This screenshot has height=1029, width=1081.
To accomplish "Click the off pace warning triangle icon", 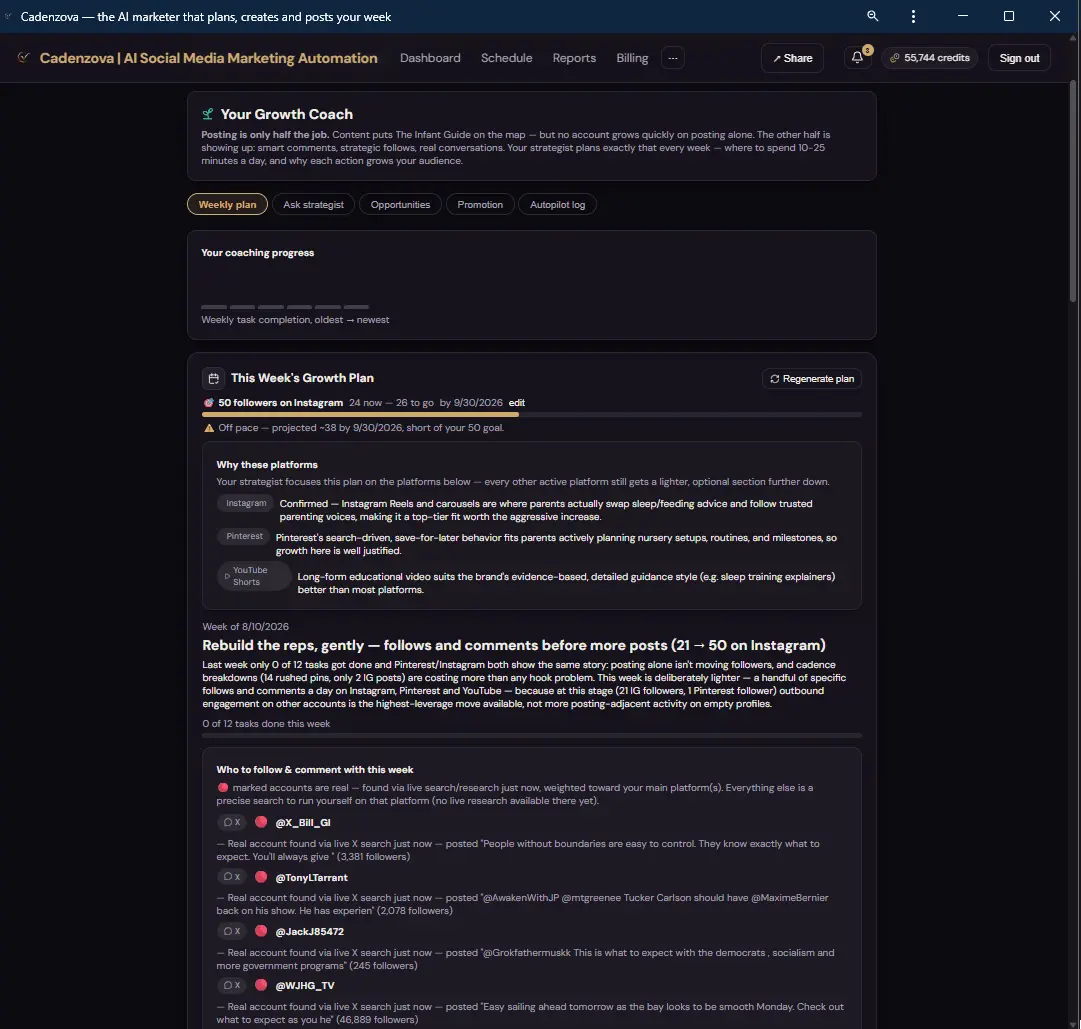I will click(x=209, y=428).
